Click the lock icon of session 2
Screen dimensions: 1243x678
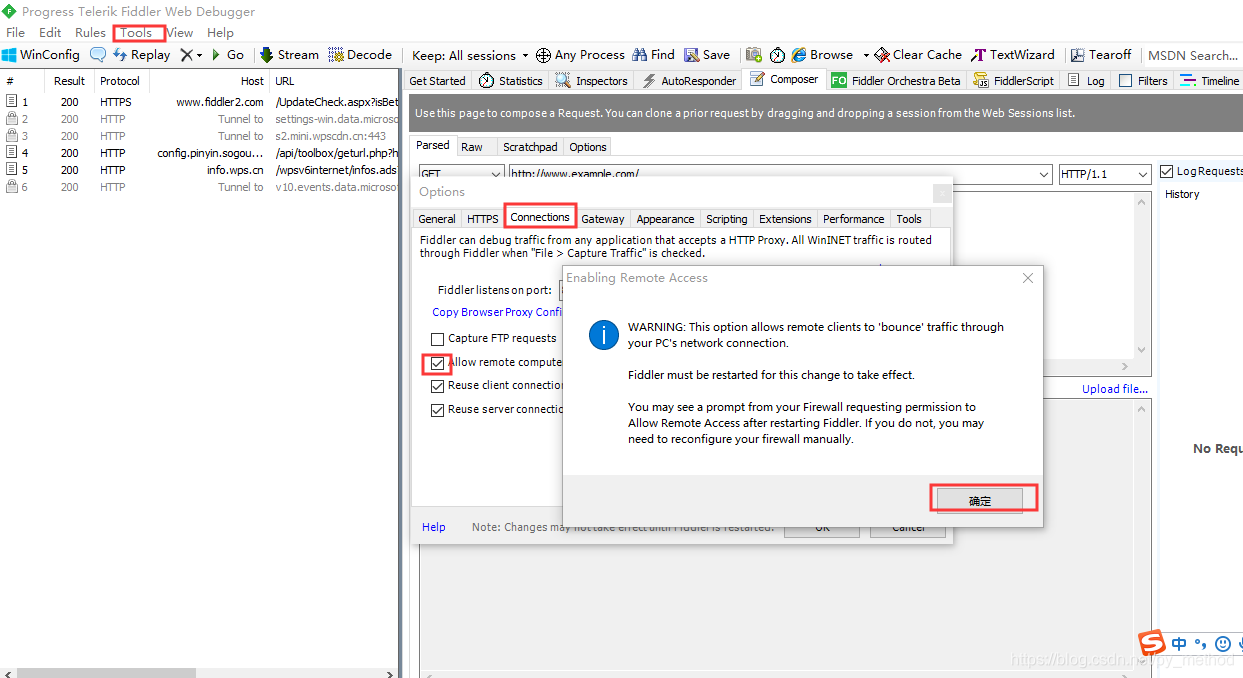(x=12, y=119)
